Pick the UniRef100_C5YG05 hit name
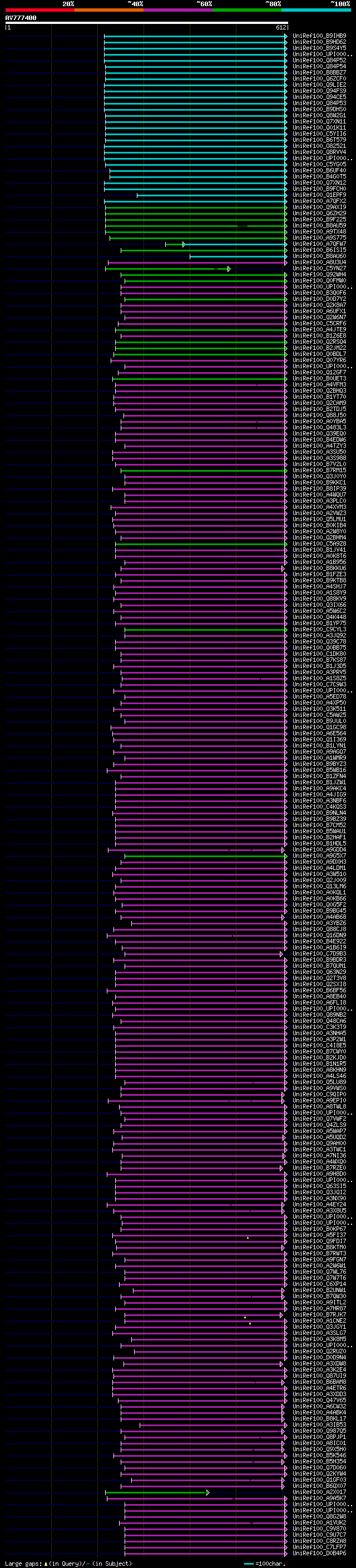Viewport: 356px width, 1568px height. (x=319, y=164)
